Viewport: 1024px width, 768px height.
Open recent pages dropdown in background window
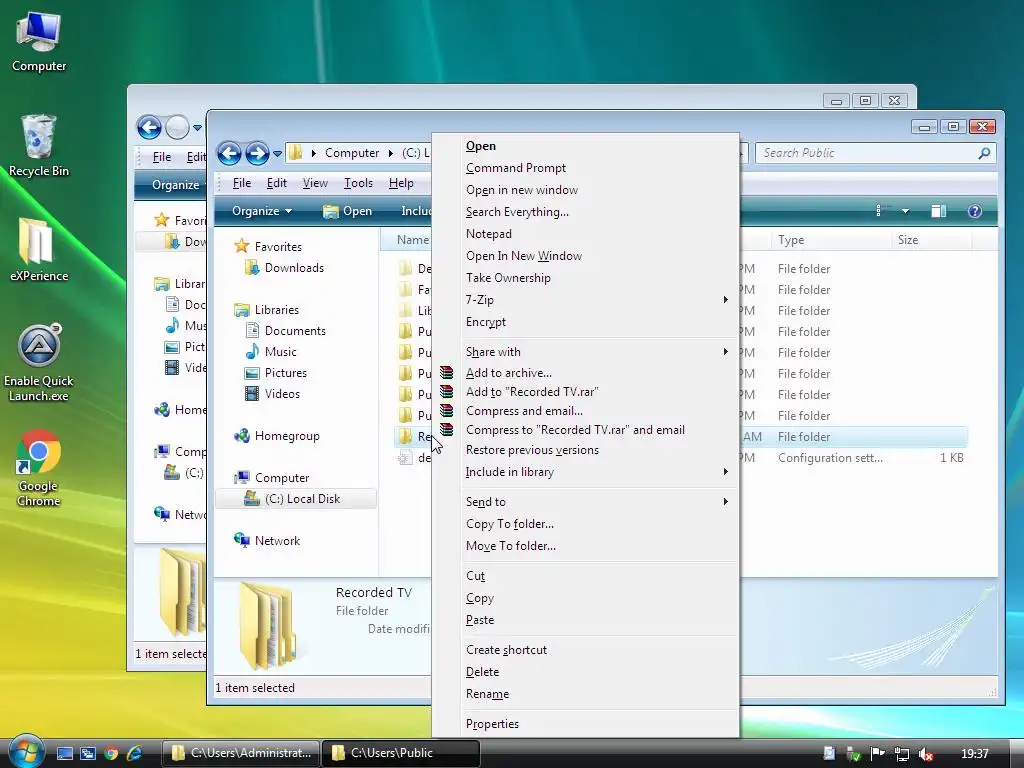click(x=197, y=127)
